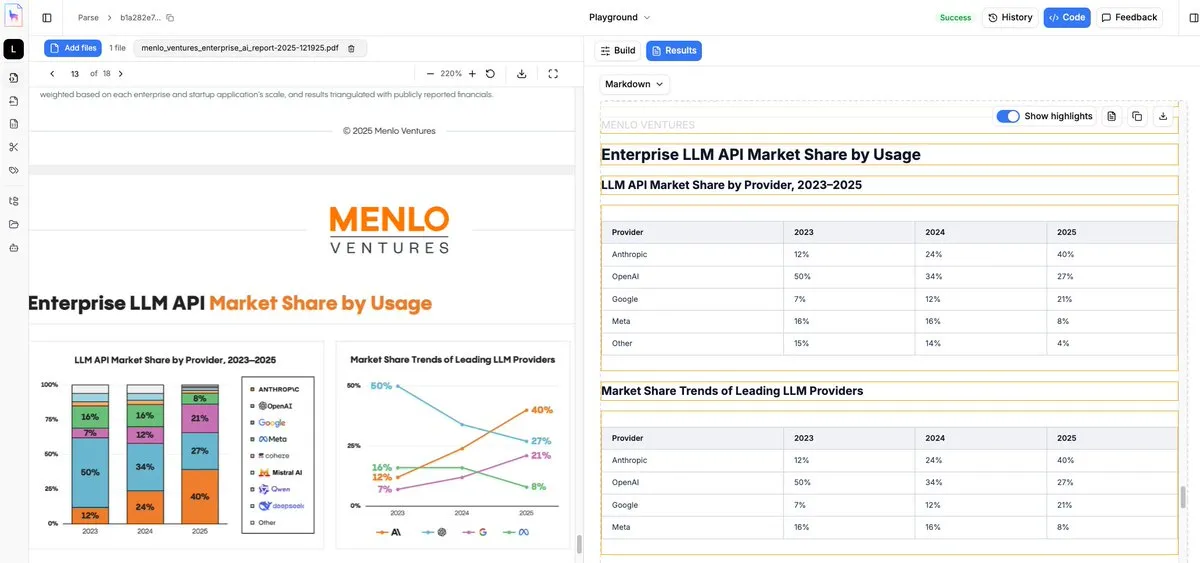
Task: Click the page number input field
Action: (75, 74)
